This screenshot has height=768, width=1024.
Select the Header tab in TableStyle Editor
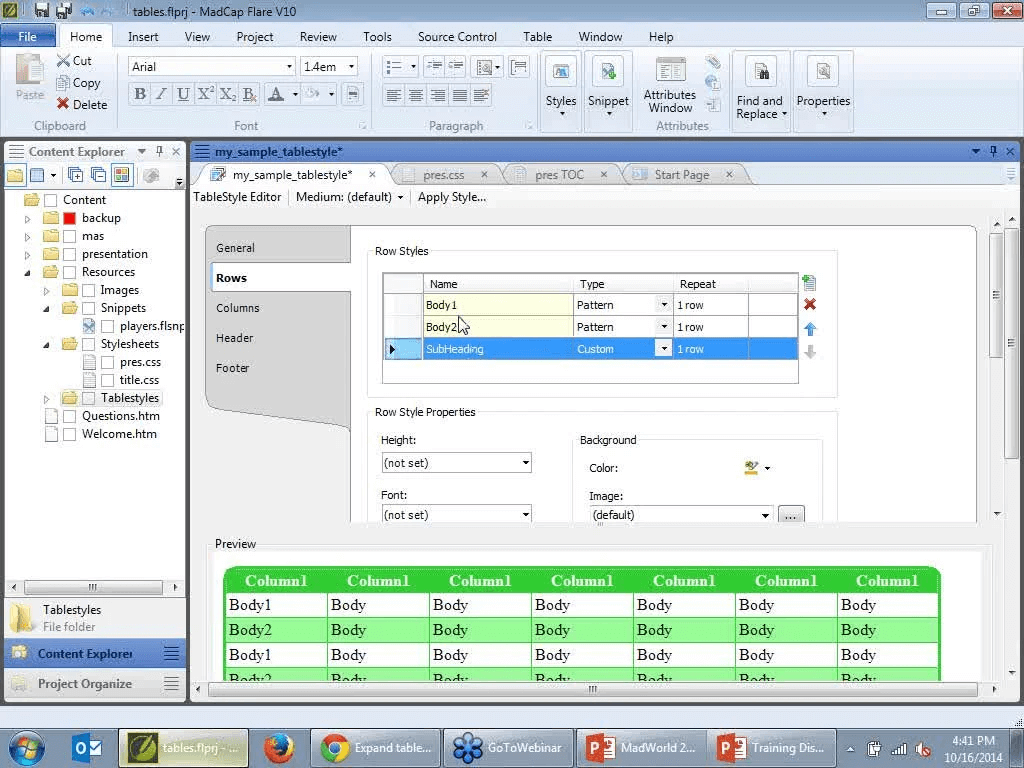[234, 338]
